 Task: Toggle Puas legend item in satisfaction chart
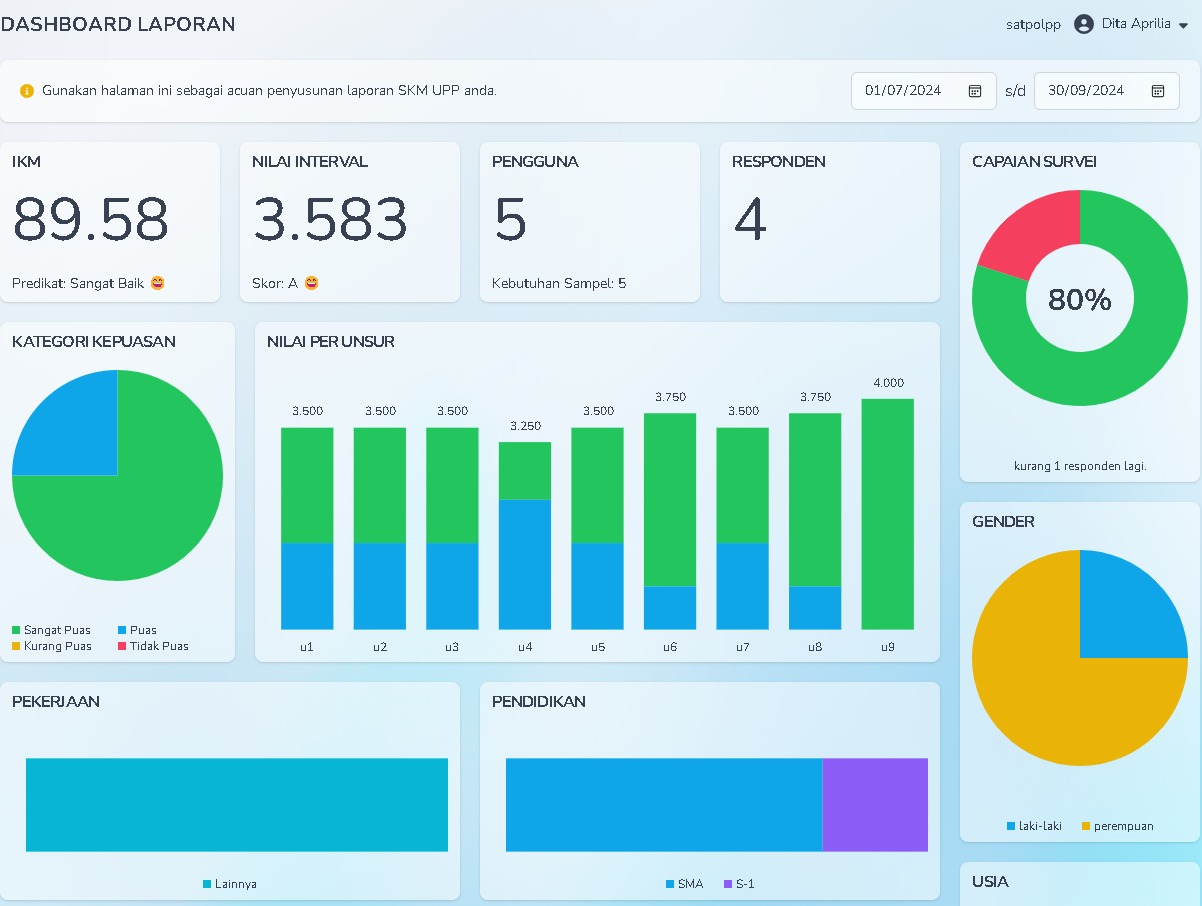click(x=137, y=630)
